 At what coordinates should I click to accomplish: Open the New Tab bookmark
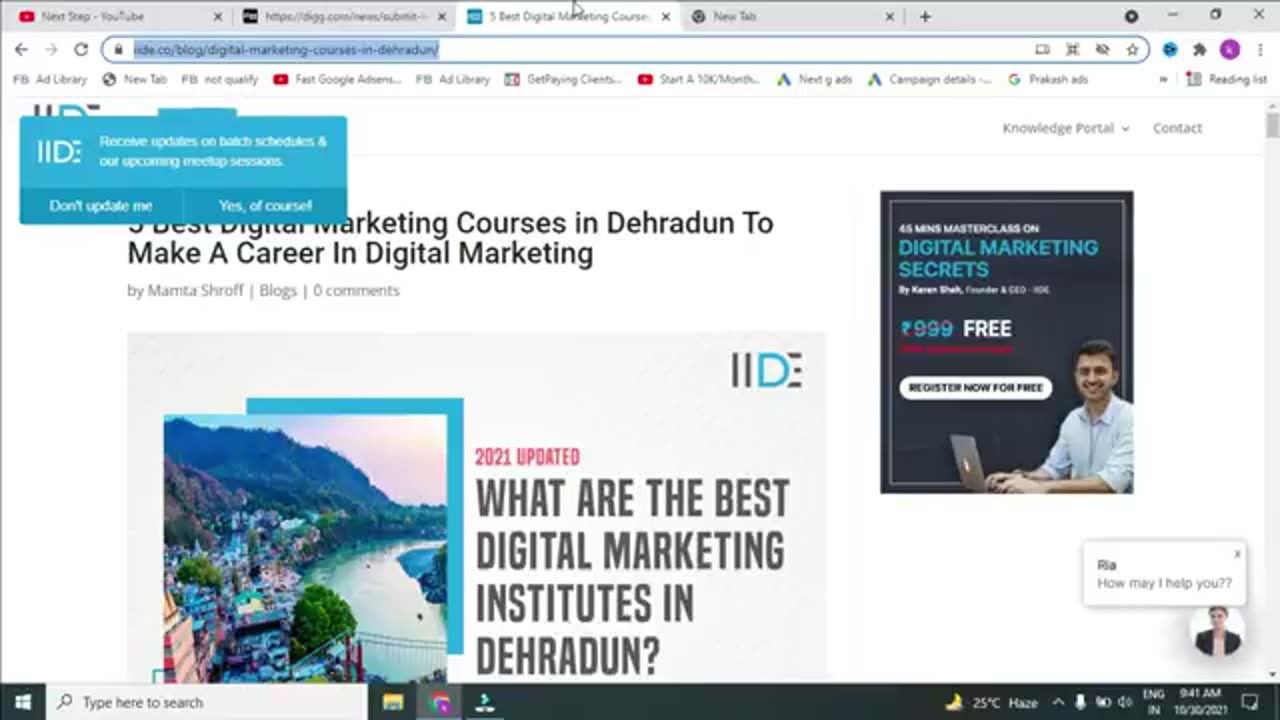pos(135,79)
